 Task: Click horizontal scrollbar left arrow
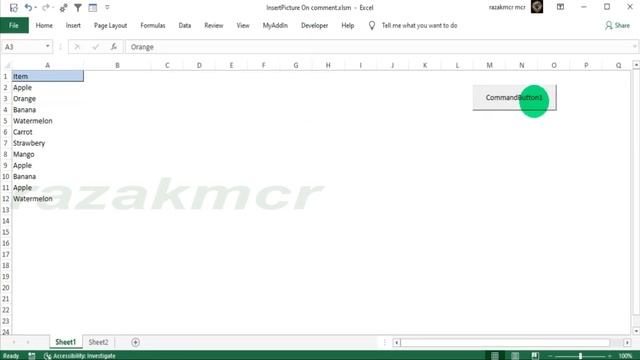coord(396,342)
